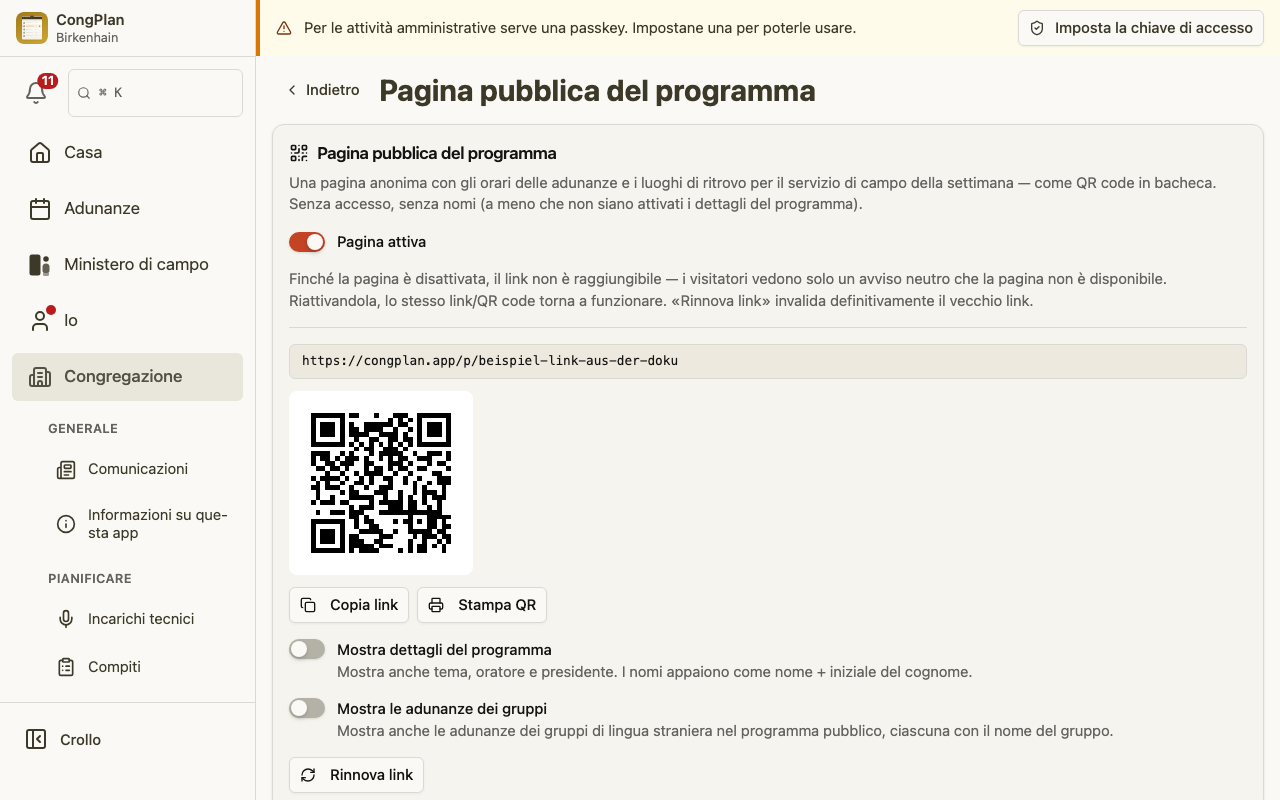This screenshot has height=800, width=1280.
Task: Focus the search field with ⌘ K
Action: (x=155, y=93)
